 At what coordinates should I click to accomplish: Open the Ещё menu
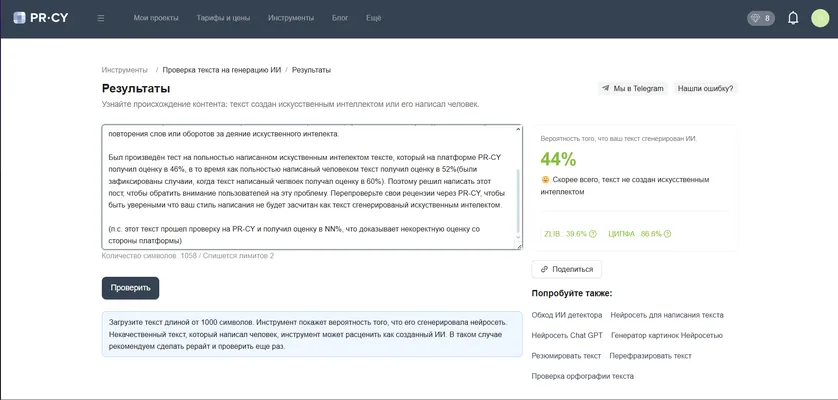(x=374, y=18)
